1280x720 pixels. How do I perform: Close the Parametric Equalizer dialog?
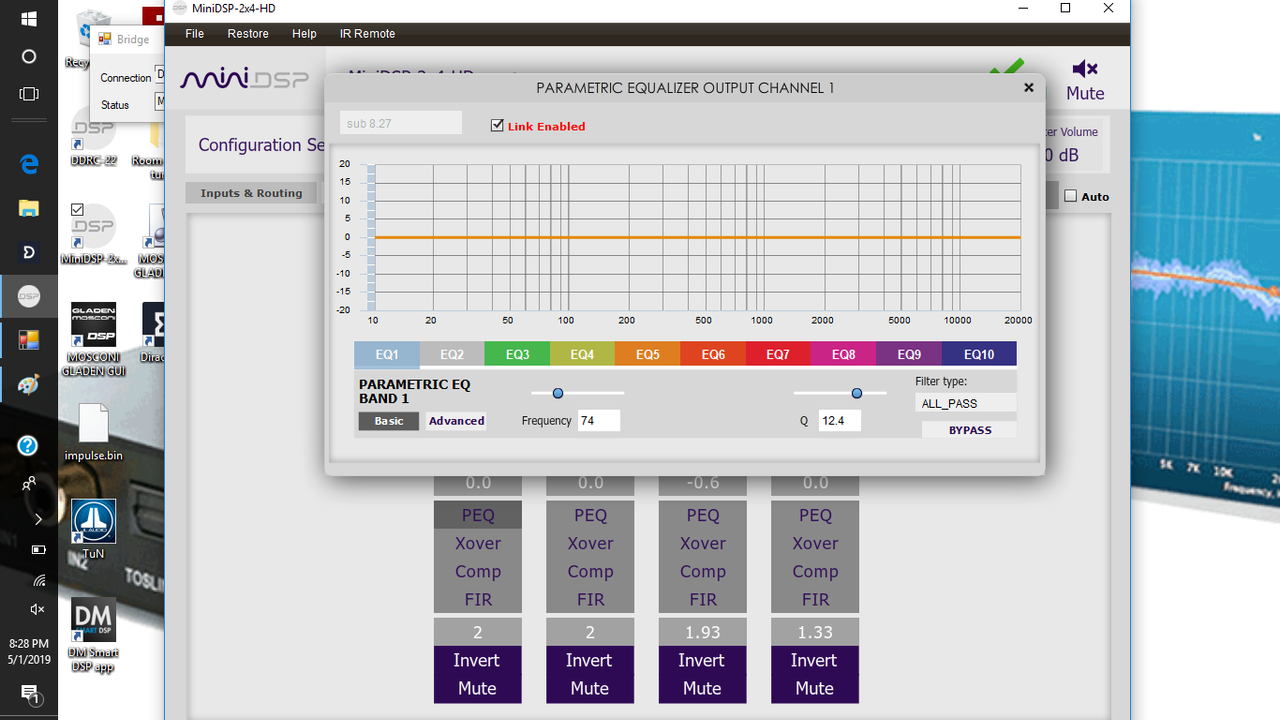[x=1028, y=88]
